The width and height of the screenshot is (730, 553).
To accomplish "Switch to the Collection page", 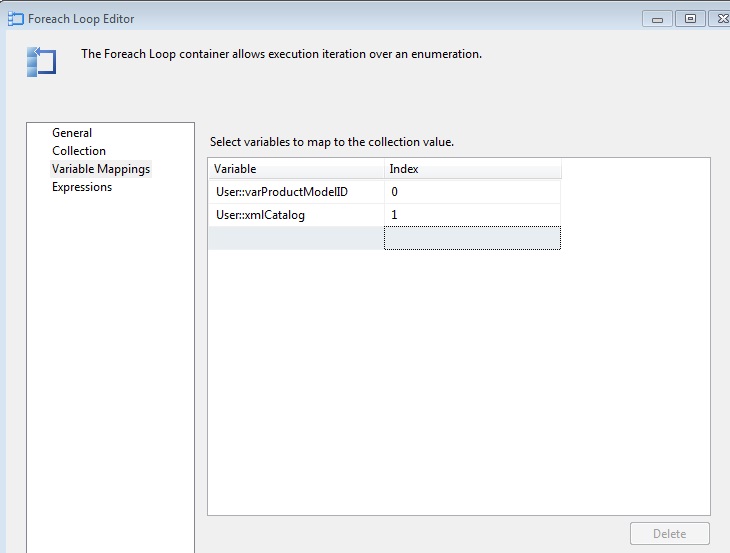I will (79, 151).
